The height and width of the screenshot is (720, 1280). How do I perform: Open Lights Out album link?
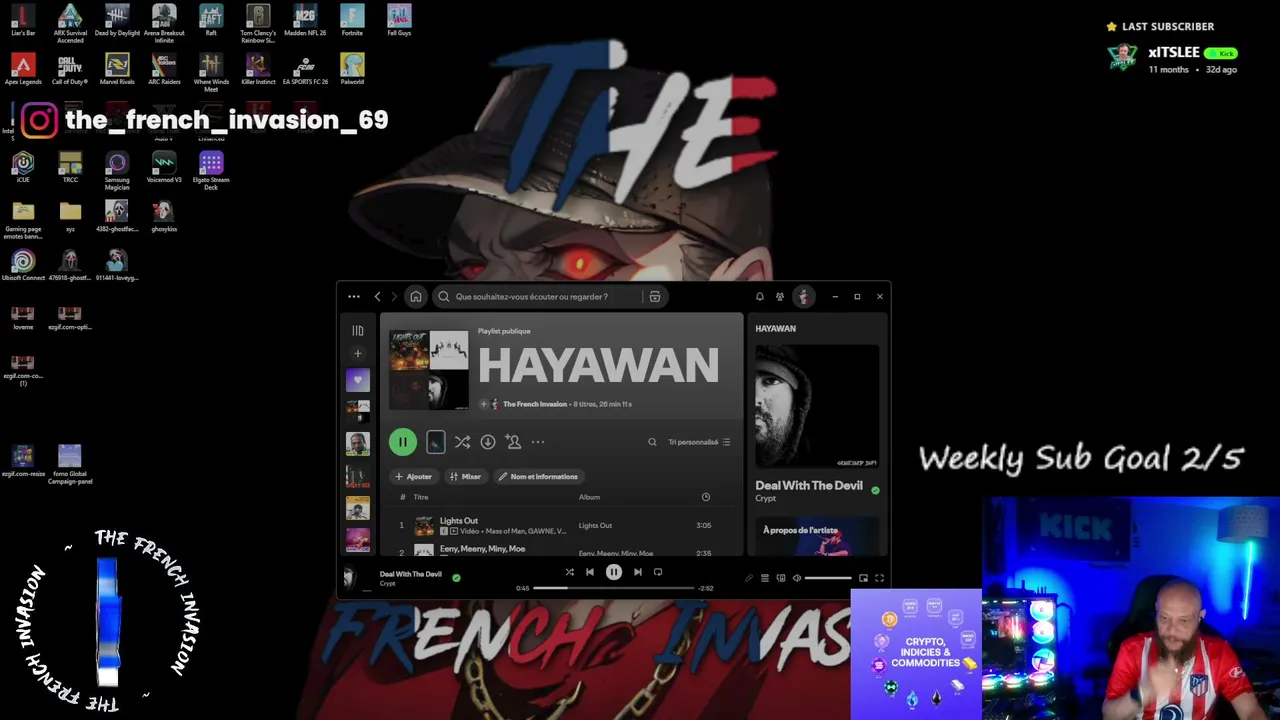point(595,526)
